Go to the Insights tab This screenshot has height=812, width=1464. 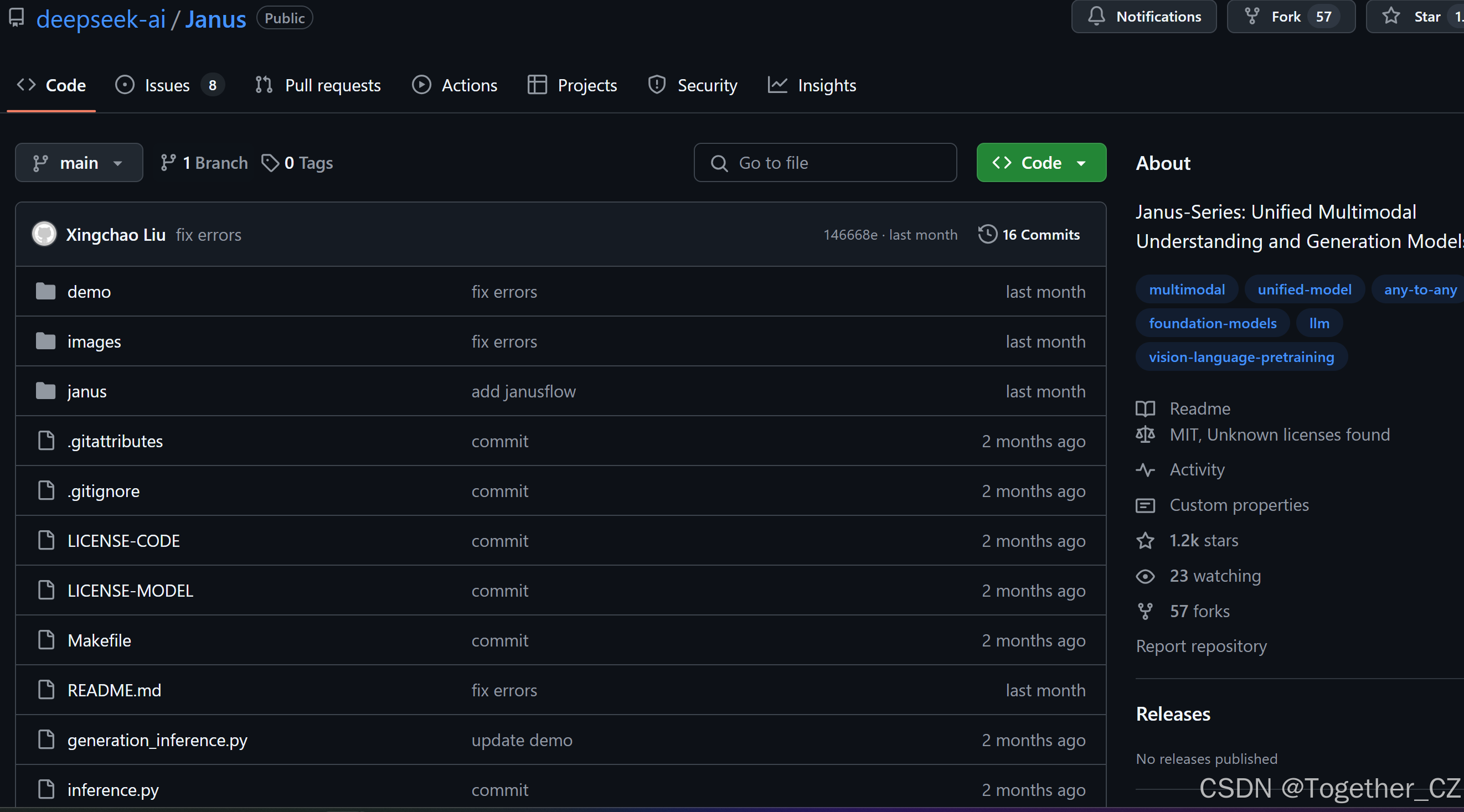826,85
